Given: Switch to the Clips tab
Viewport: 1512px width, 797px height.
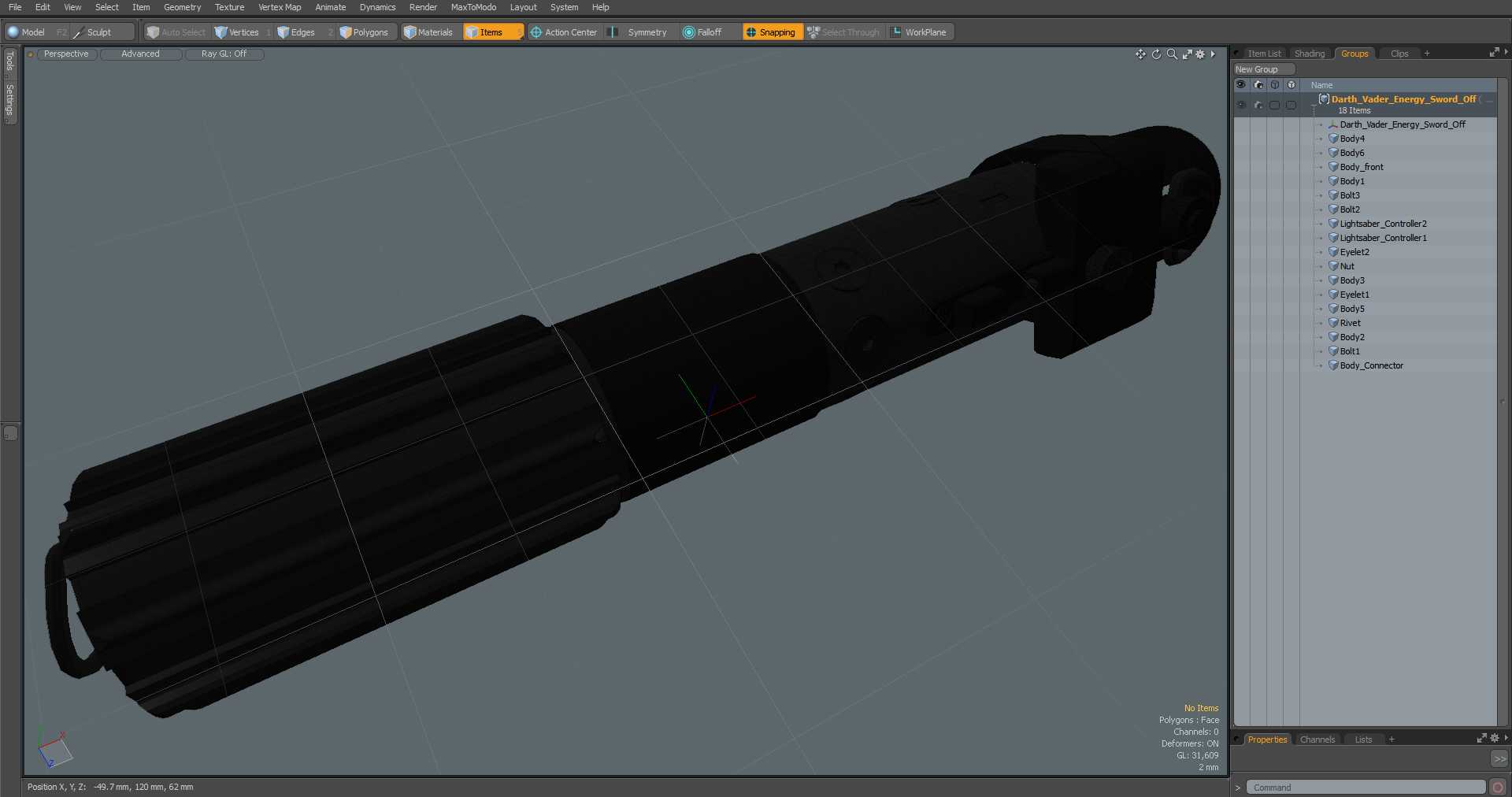Looking at the screenshot, I should click(x=1399, y=54).
